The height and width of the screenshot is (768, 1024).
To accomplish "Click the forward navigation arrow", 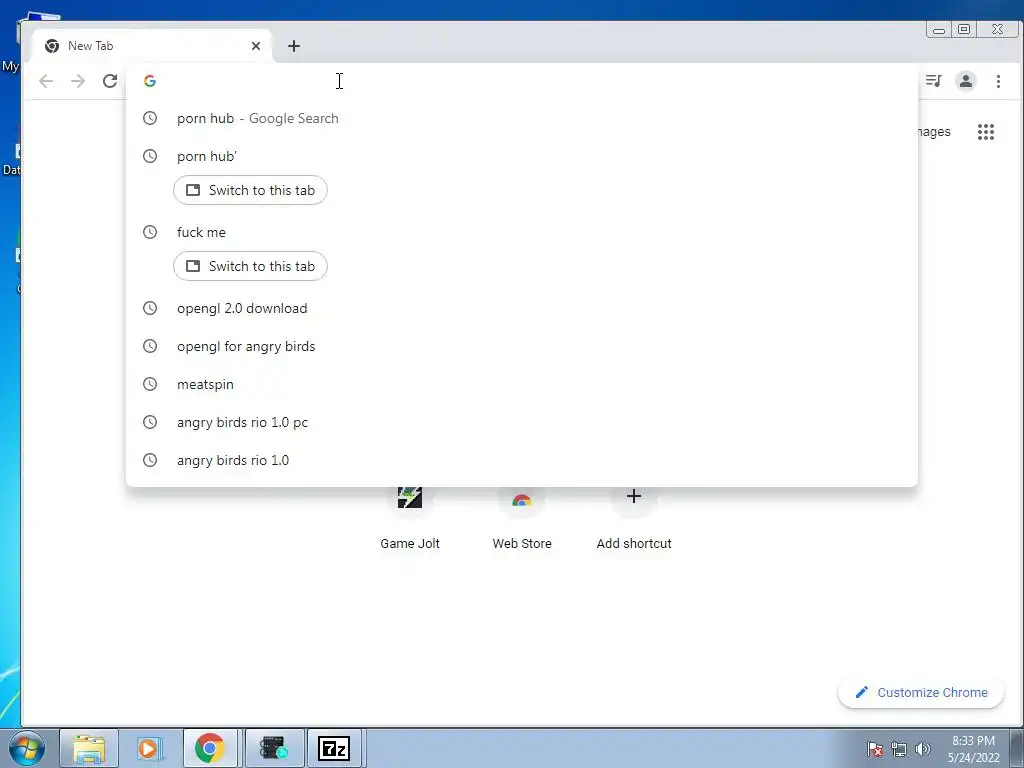I will [78, 81].
